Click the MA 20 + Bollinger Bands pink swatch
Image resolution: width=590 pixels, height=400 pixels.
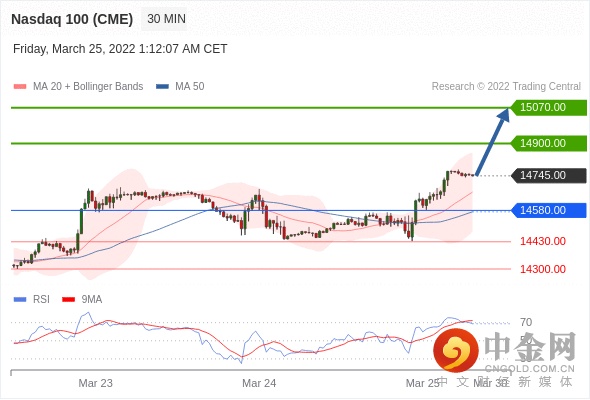pyautogui.click(x=20, y=87)
